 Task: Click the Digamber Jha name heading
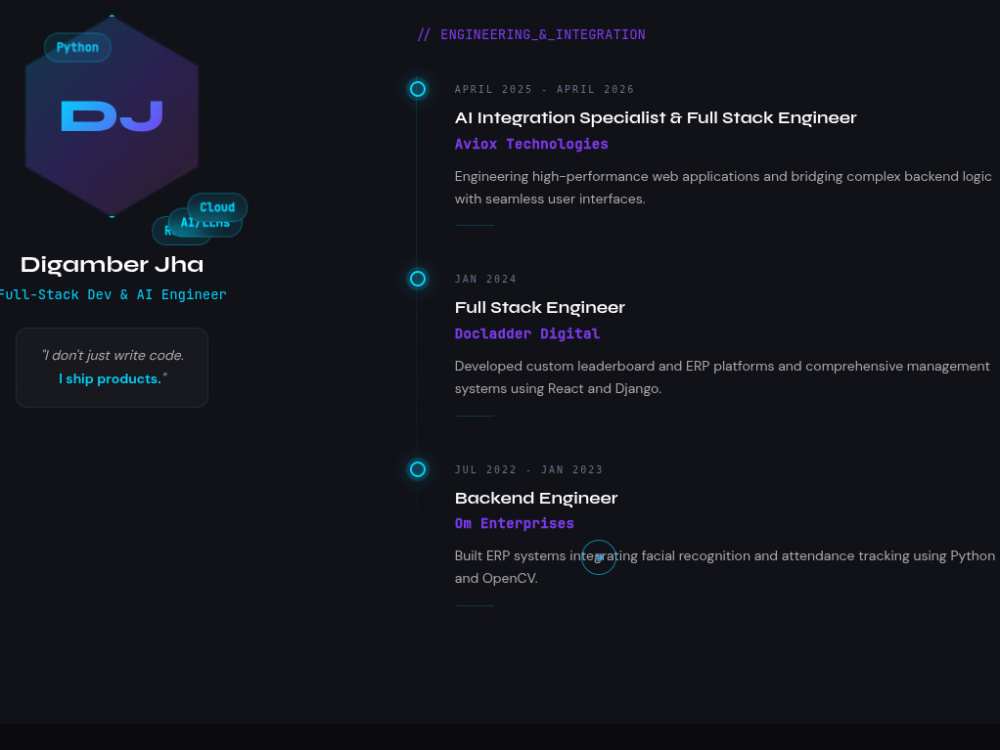click(112, 265)
